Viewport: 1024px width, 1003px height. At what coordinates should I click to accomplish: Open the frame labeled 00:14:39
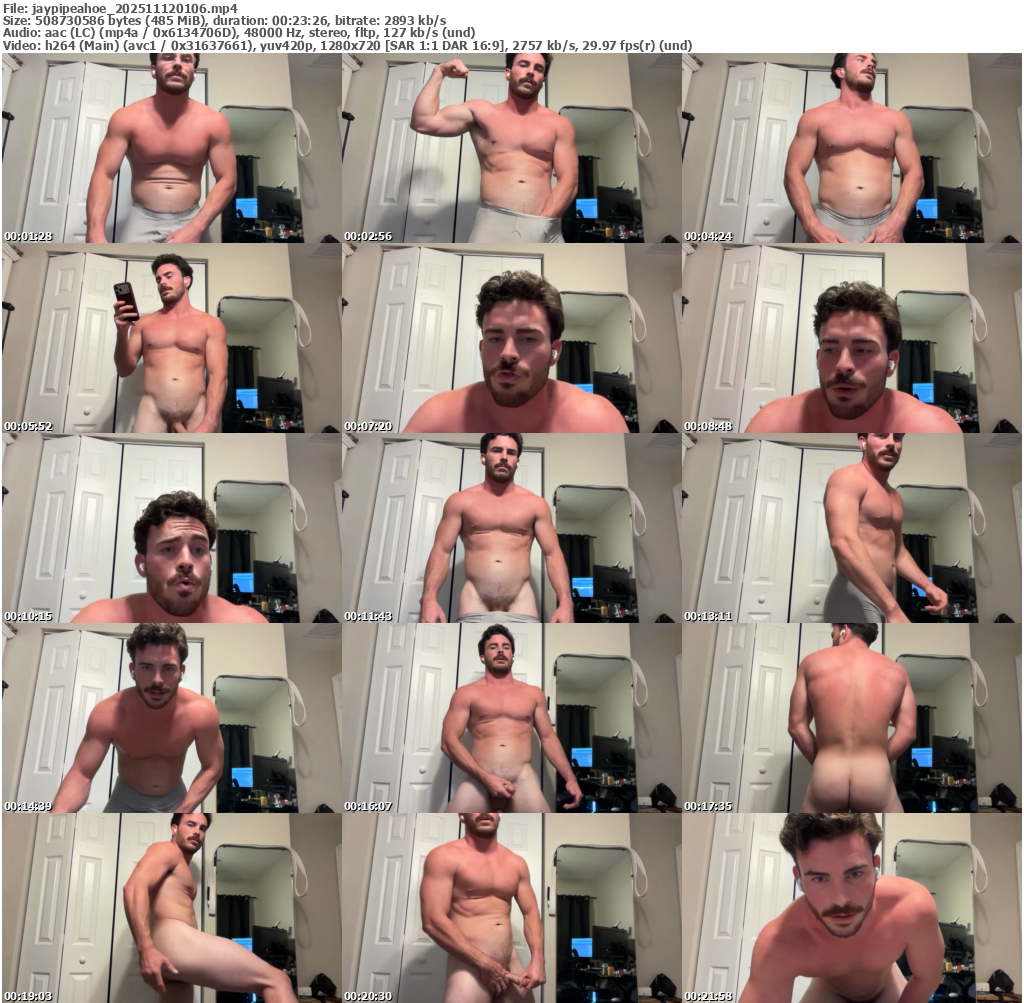pos(171,718)
